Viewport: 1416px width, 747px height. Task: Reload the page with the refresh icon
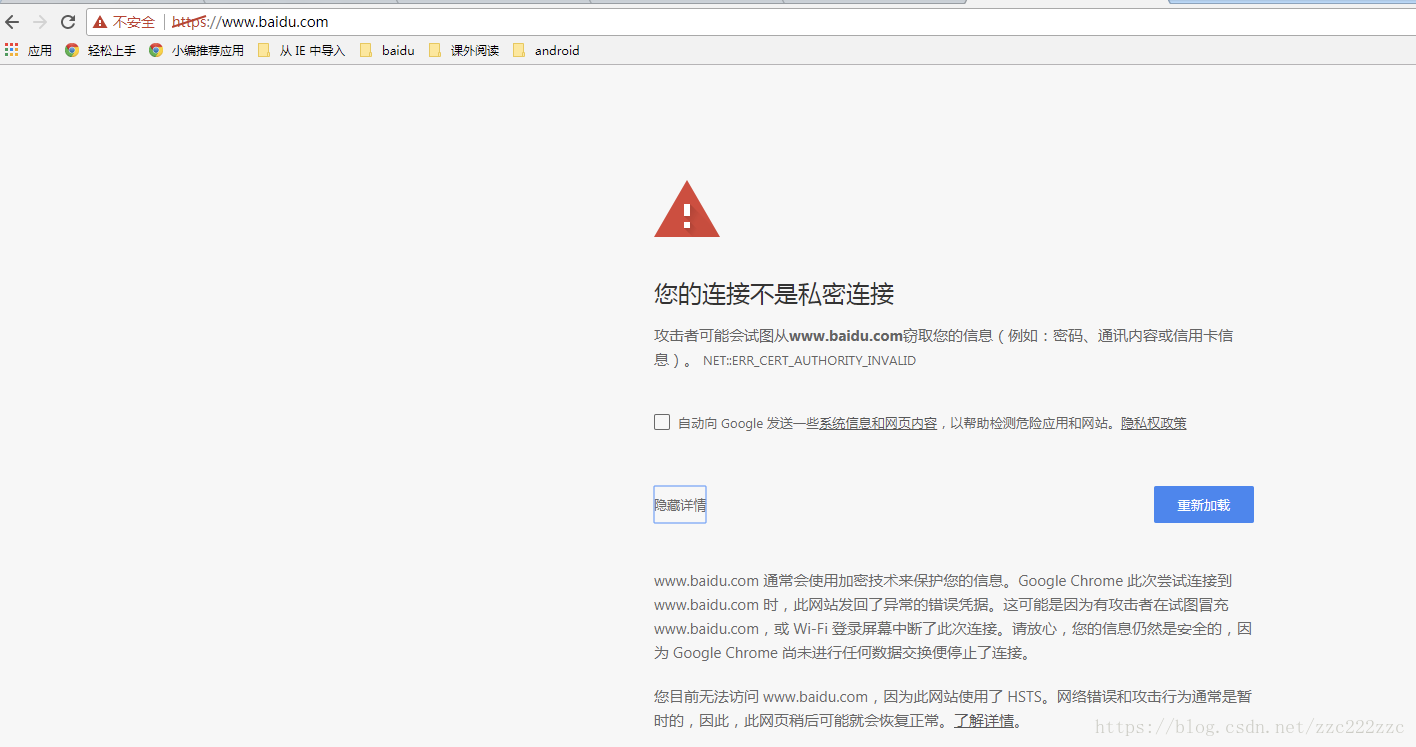click(68, 22)
